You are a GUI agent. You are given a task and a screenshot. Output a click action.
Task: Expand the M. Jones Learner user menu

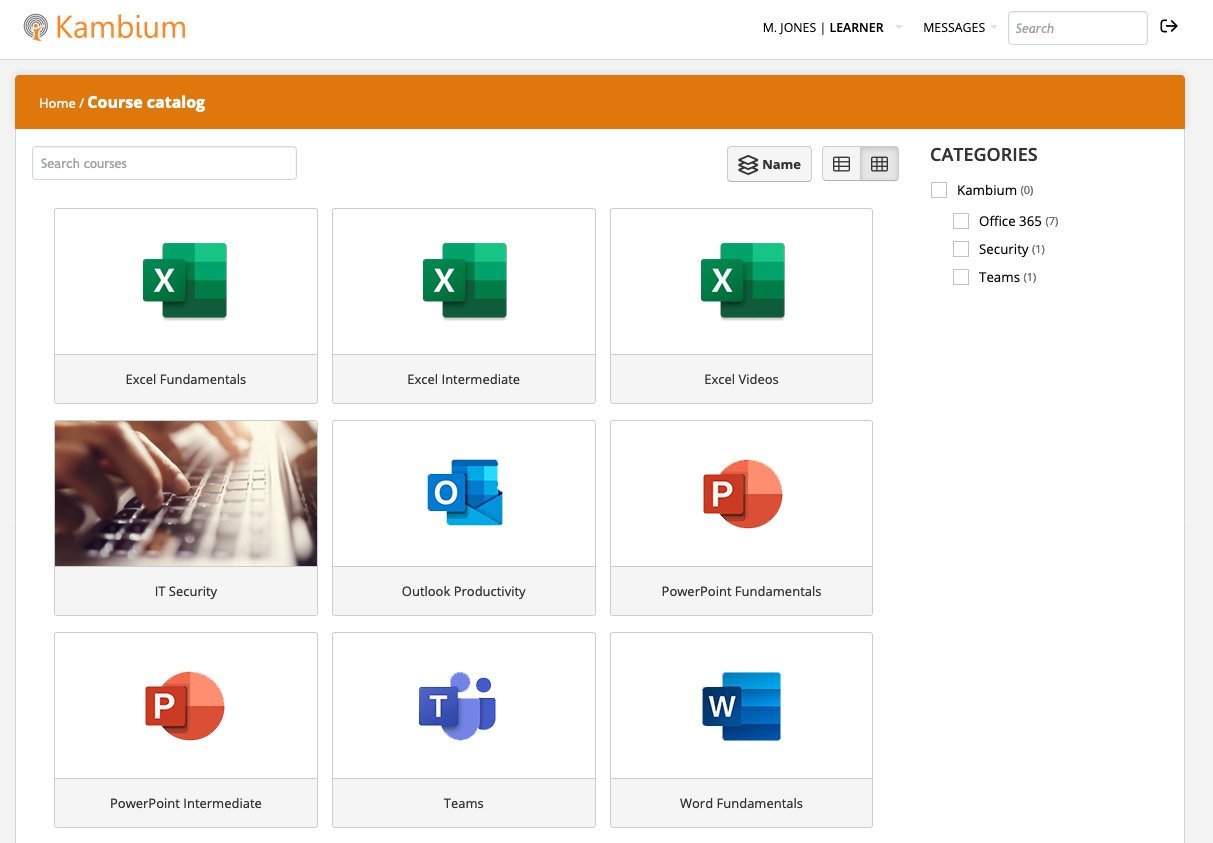click(x=831, y=28)
